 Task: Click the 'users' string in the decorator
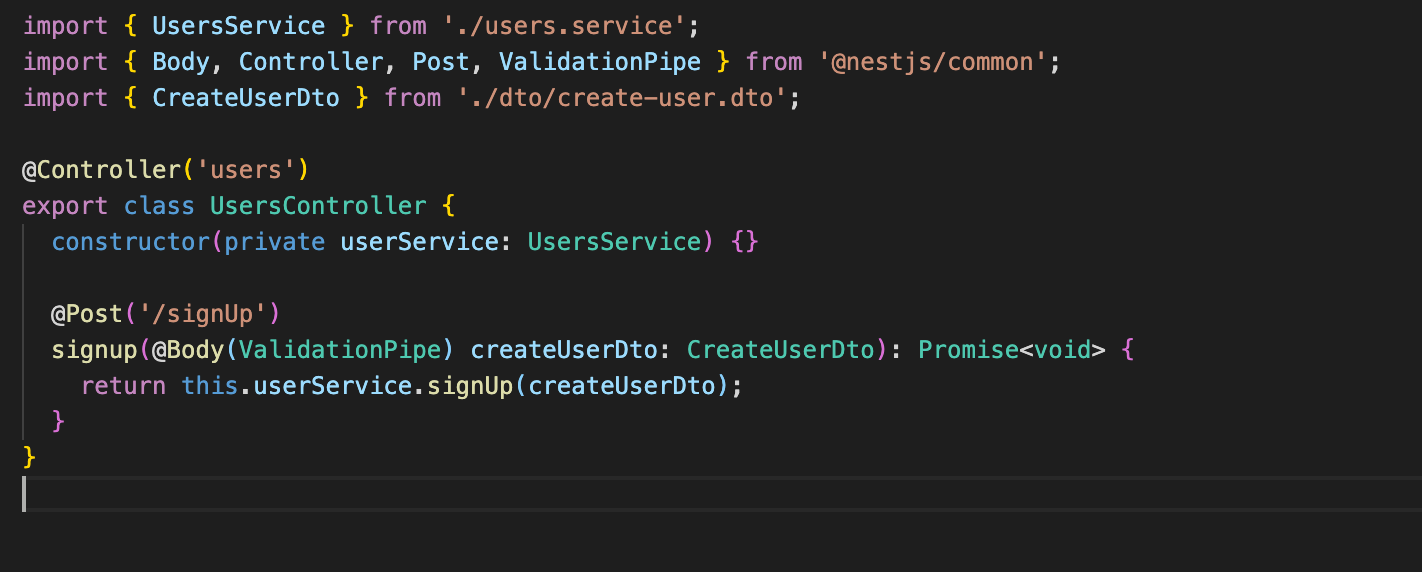246,169
